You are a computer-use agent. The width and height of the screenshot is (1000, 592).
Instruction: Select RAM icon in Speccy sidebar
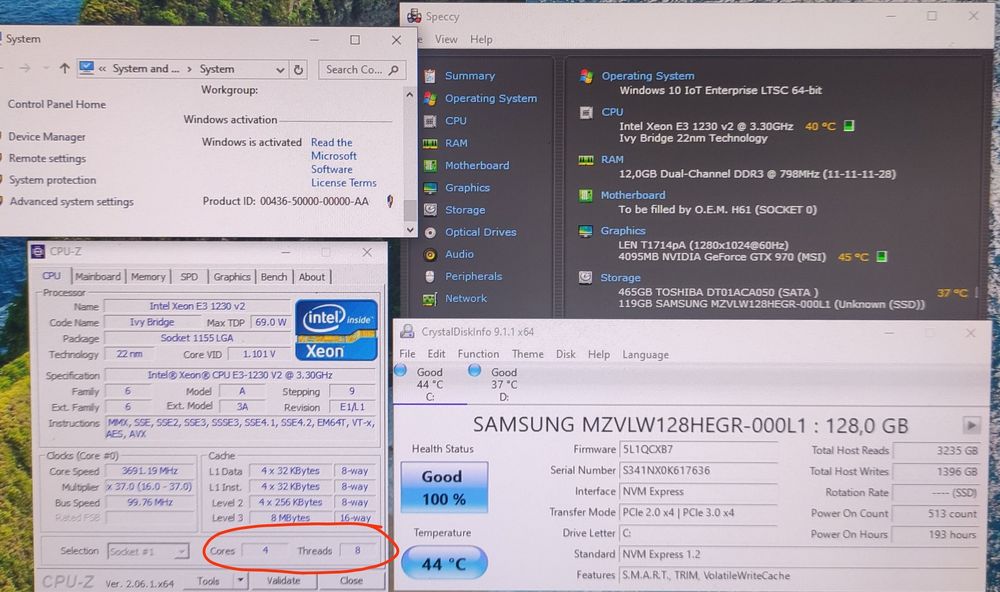tap(430, 144)
